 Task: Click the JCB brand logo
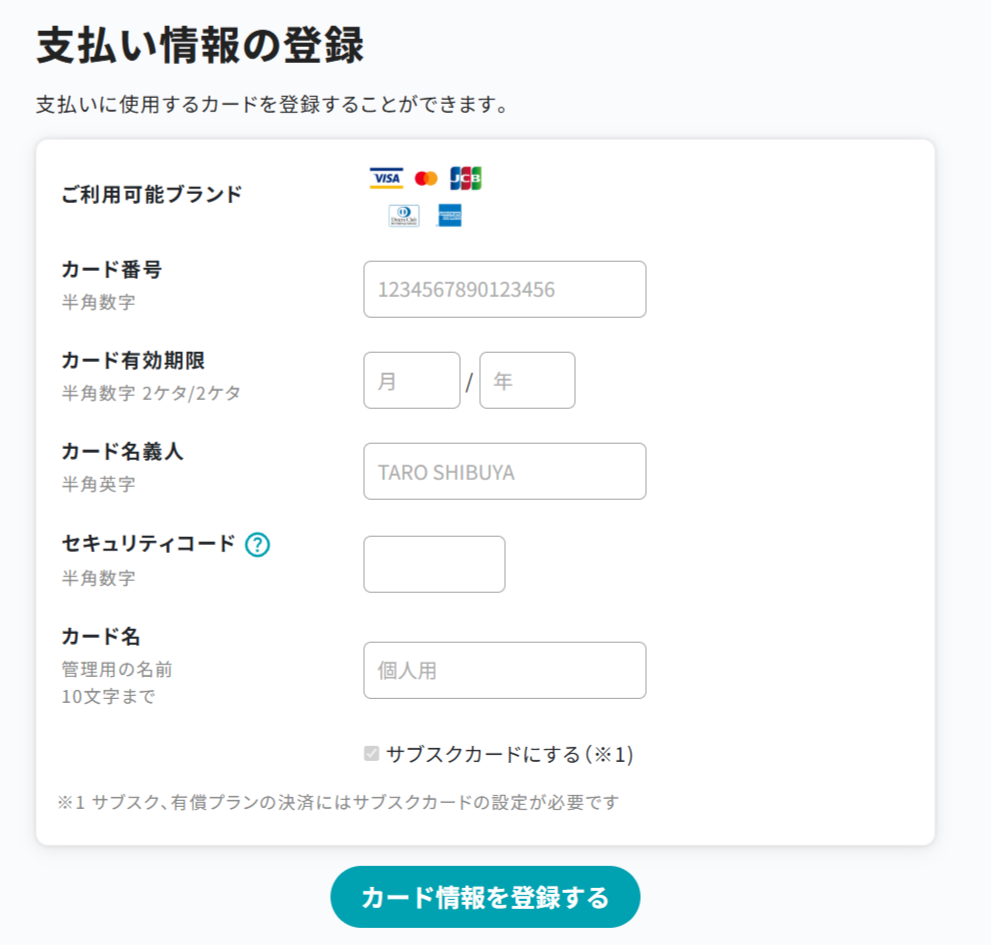pos(466,178)
